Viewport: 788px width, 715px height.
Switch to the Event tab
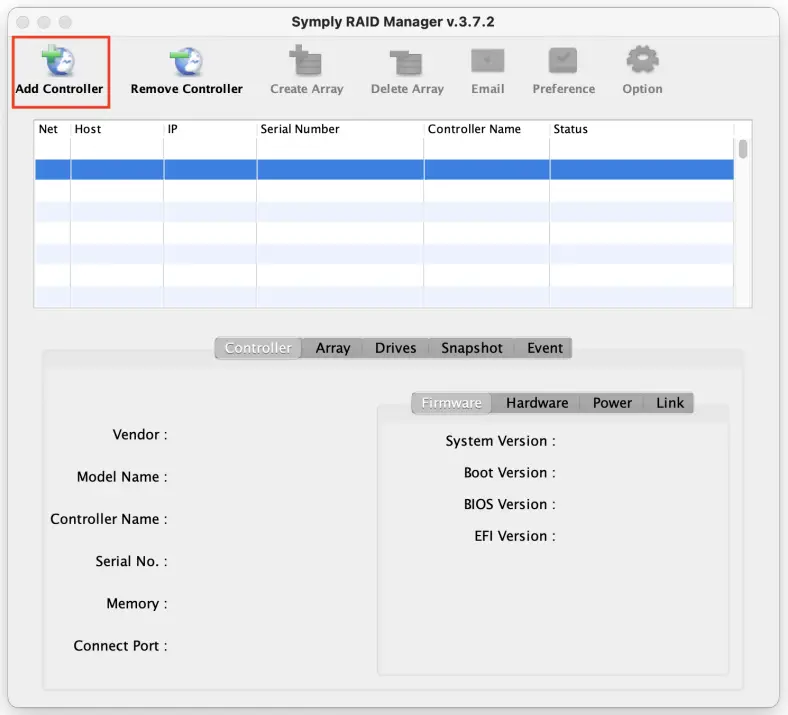(x=545, y=348)
